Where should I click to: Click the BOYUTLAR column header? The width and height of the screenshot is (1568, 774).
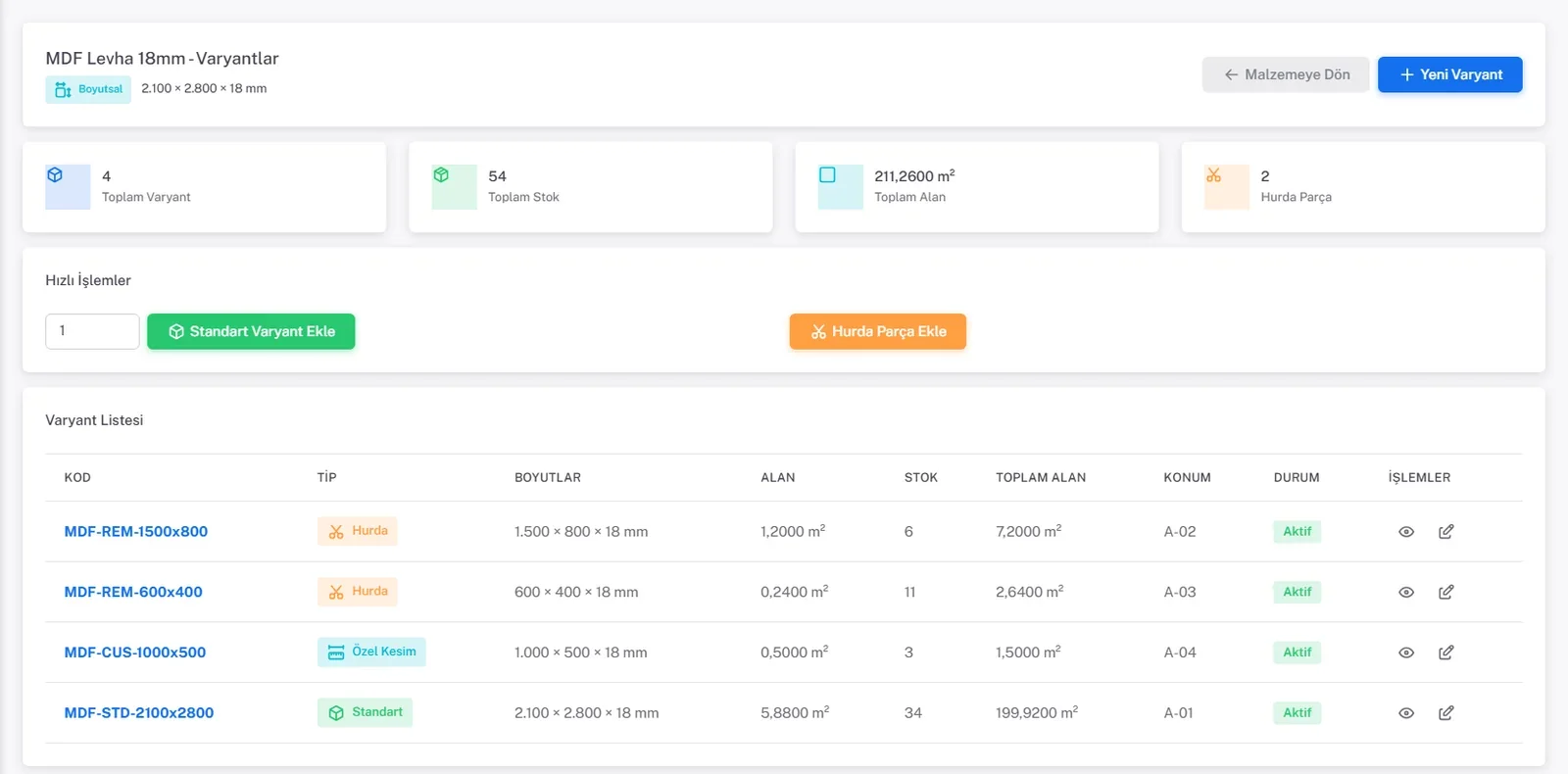(548, 478)
